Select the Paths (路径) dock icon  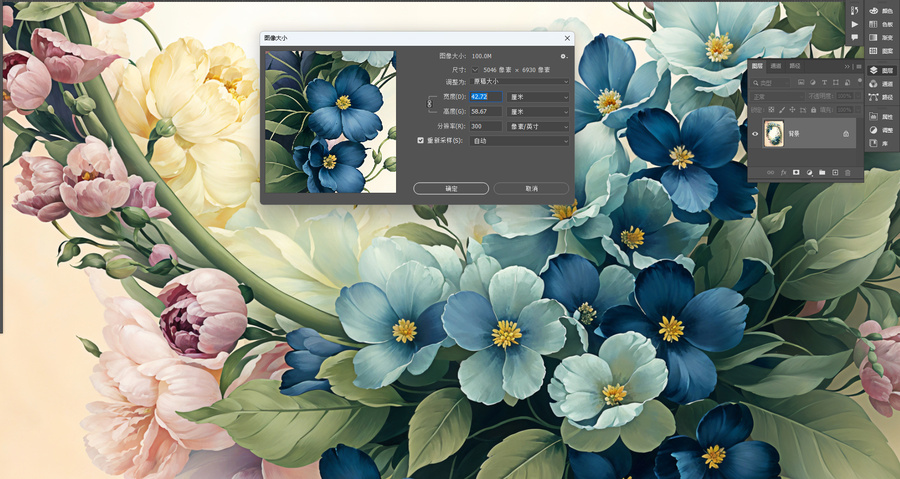880,98
